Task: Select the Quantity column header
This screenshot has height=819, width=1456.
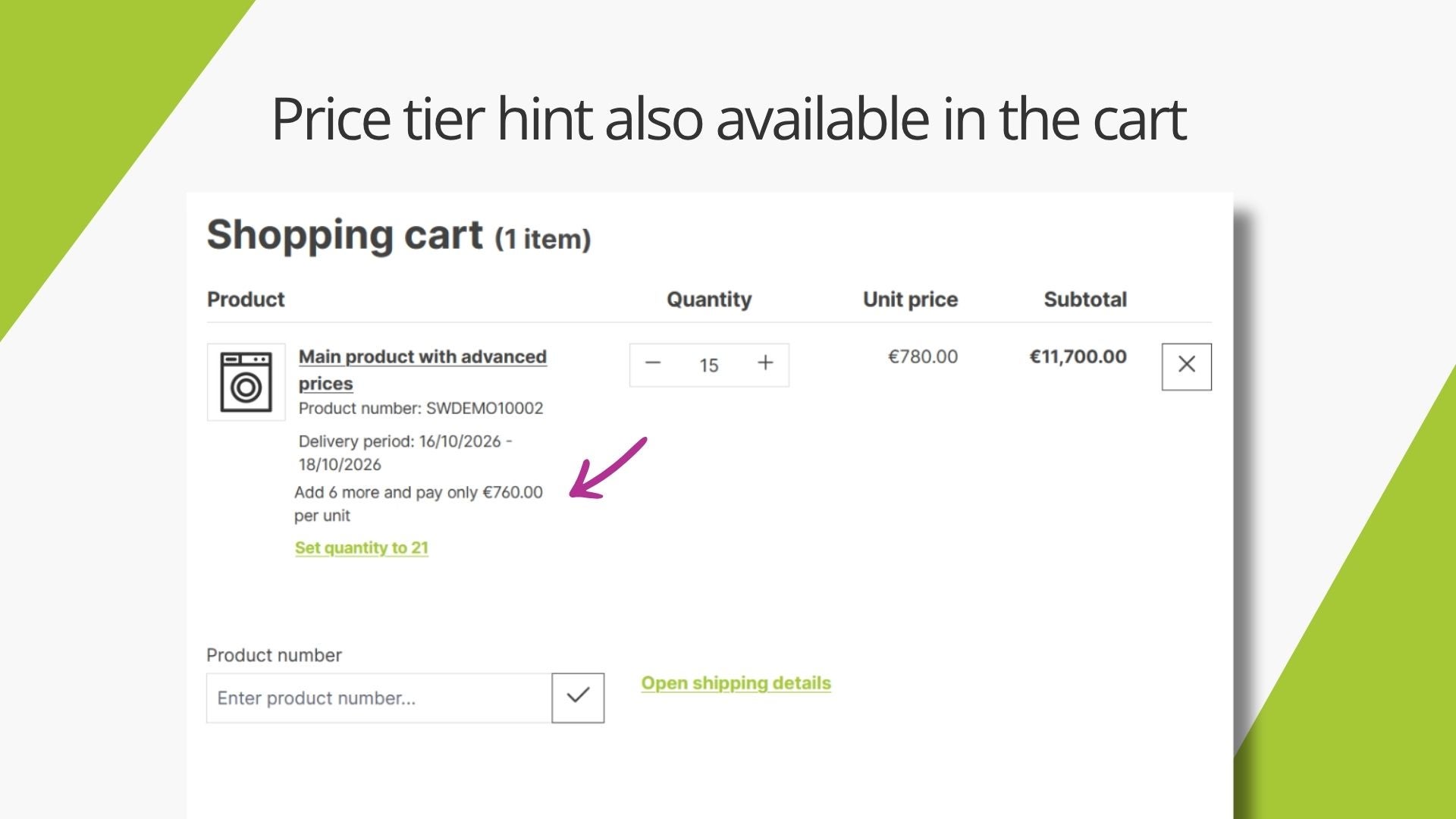Action: (709, 300)
